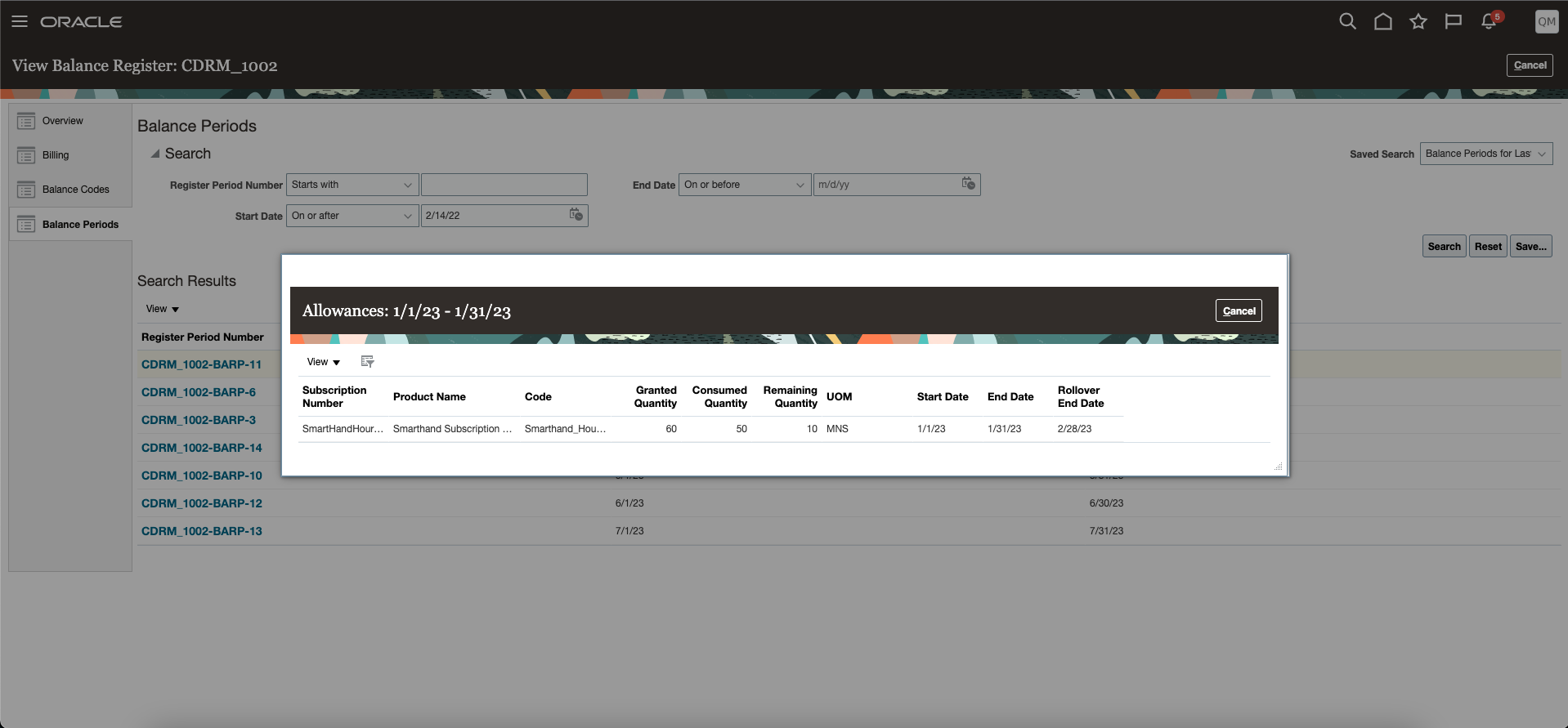
Task: Open the Watchlist flag icon
Action: (1453, 21)
